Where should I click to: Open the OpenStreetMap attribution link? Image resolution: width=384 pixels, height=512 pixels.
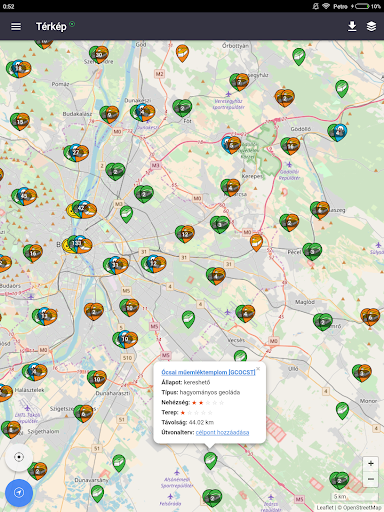pos(363,508)
